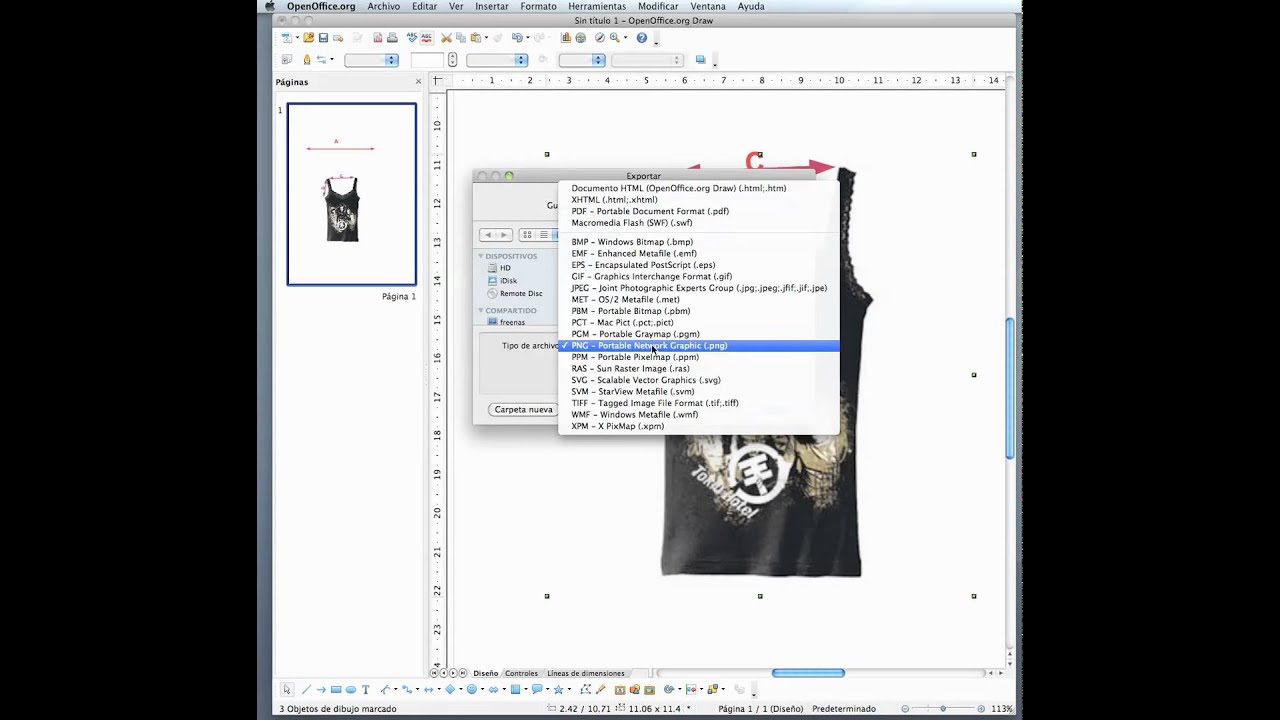Viewport: 1280px width, 720px height.
Task: Select HD device in Exportar sidebar
Action: coord(499,268)
